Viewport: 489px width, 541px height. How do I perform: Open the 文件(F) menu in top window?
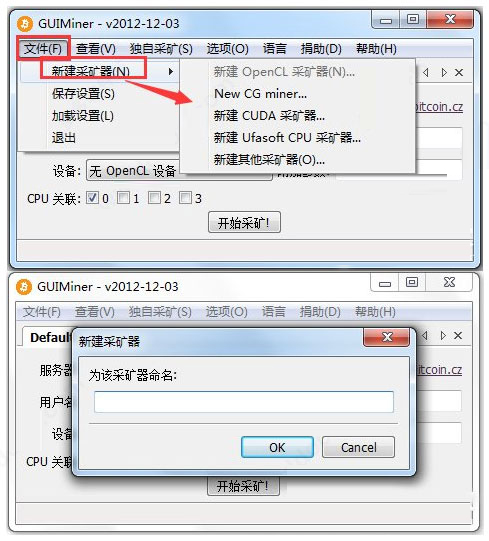tap(43, 48)
